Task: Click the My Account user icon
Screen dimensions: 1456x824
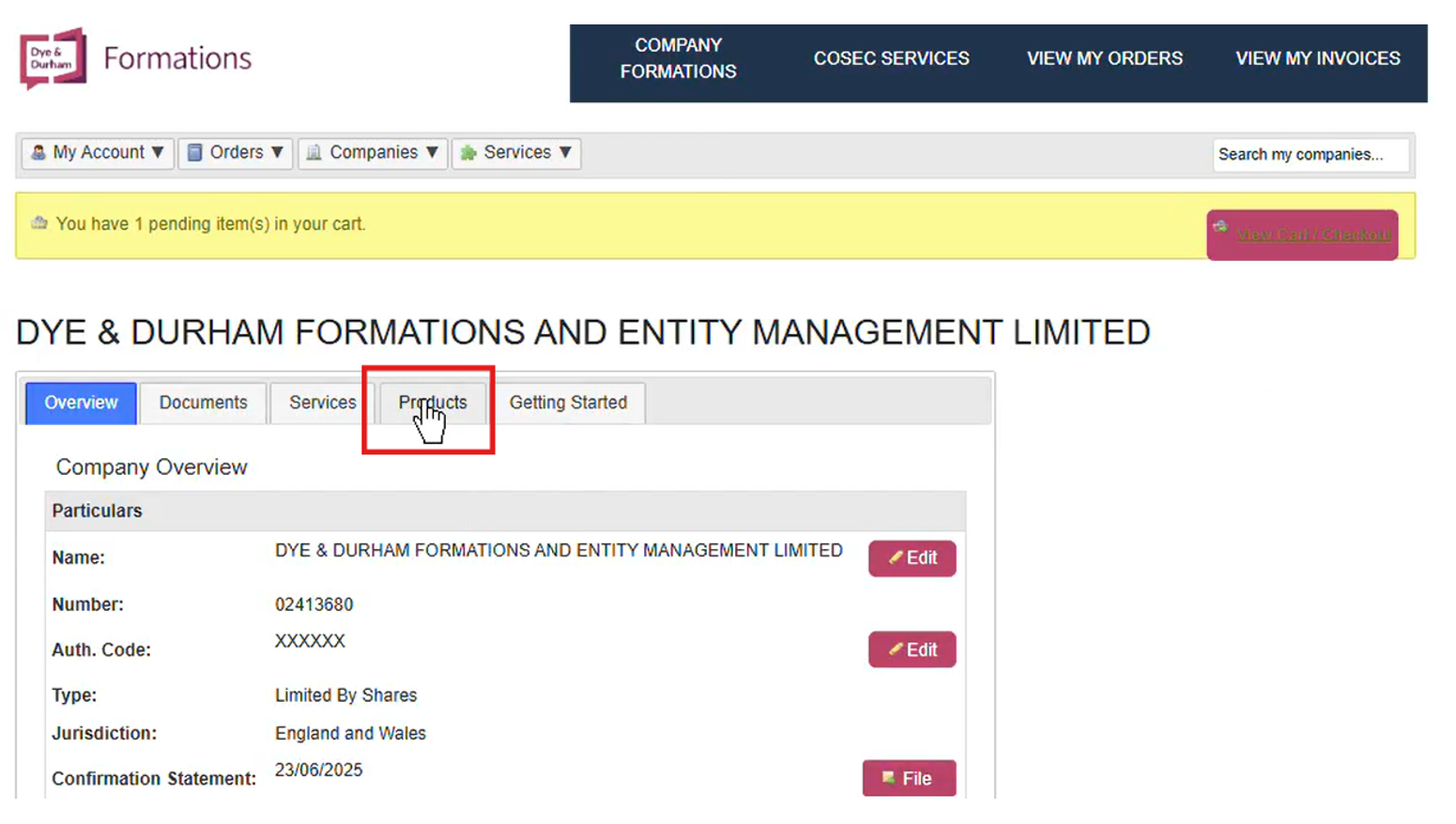Action: [x=38, y=152]
